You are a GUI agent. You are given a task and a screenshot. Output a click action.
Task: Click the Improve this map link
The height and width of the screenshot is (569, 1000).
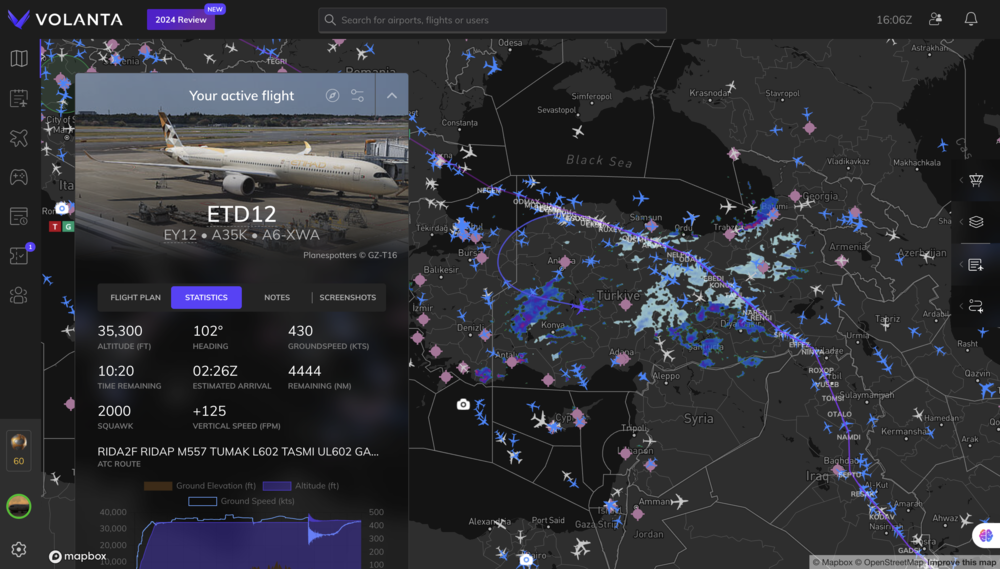963,562
